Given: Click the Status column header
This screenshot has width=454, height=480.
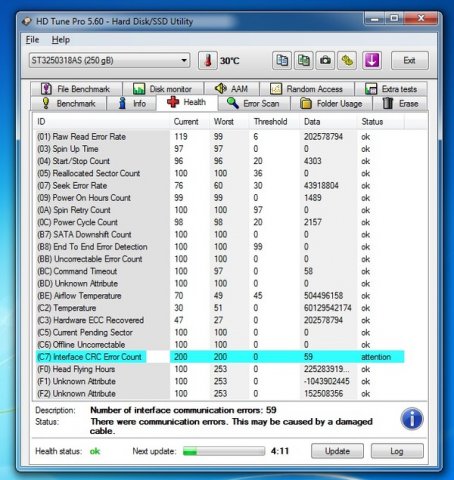Looking at the screenshot, I should pos(381,122).
